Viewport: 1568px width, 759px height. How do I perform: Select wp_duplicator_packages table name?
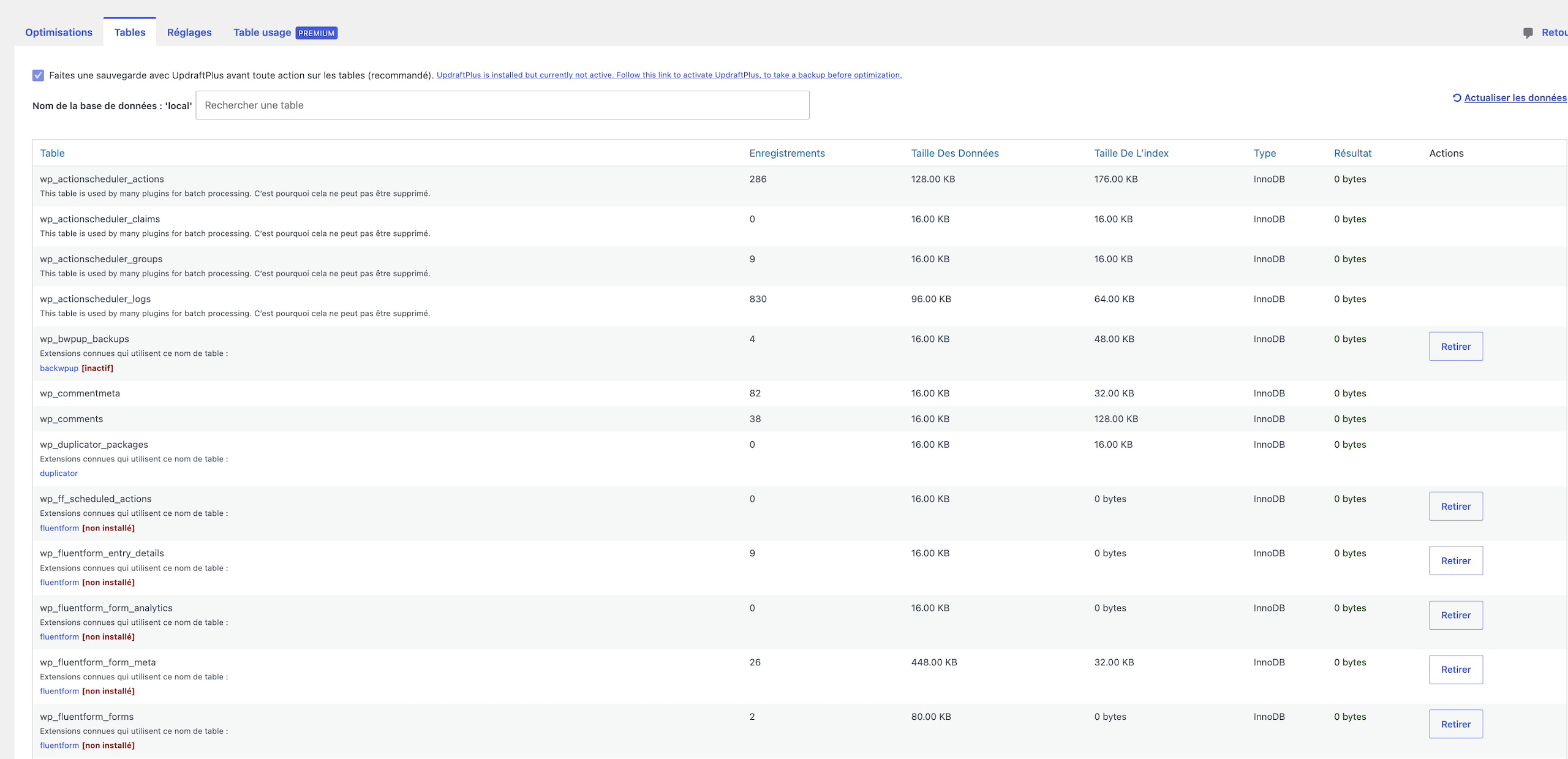tap(94, 444)
